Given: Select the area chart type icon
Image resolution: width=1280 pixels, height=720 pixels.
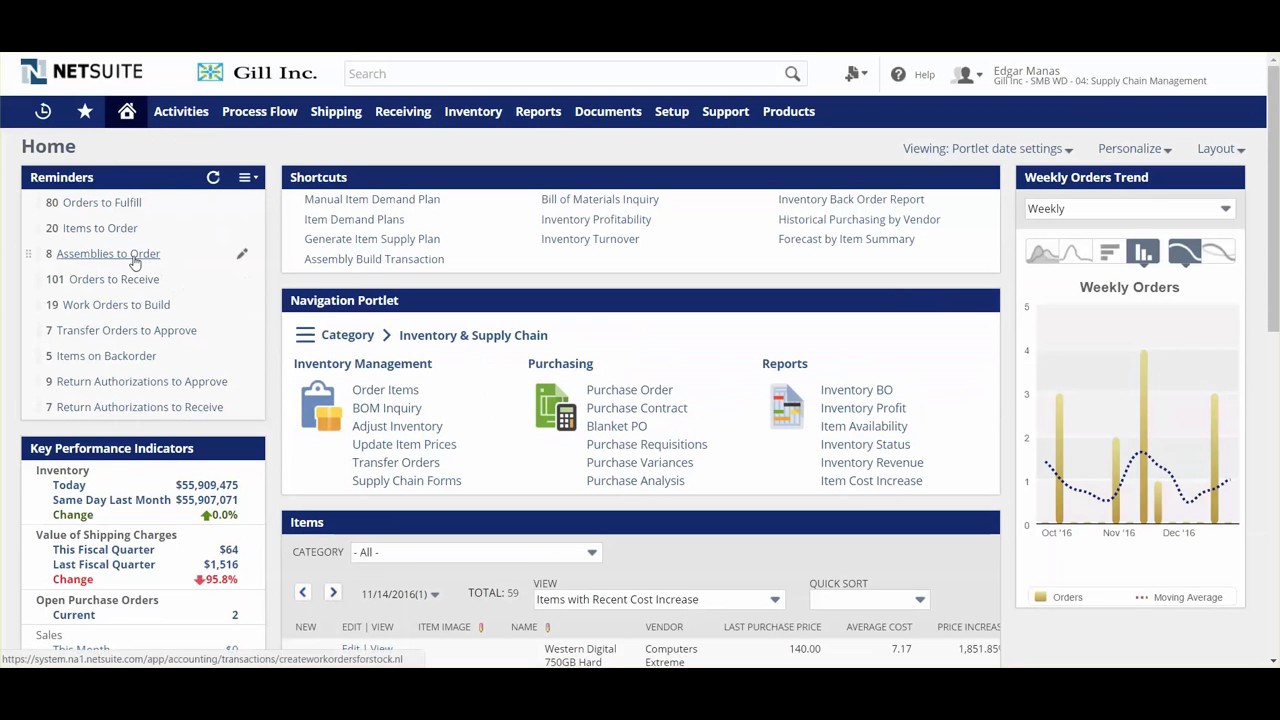Looking at the screenshot, I should pos(1041,252).
